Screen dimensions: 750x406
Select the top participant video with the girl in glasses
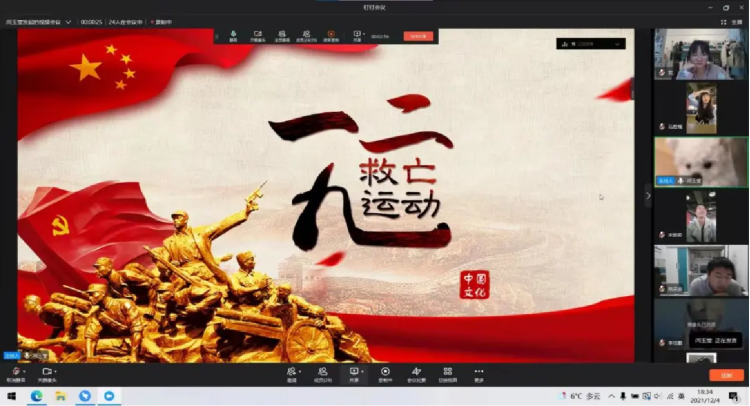pyautogui.click(x=701, y=54)
